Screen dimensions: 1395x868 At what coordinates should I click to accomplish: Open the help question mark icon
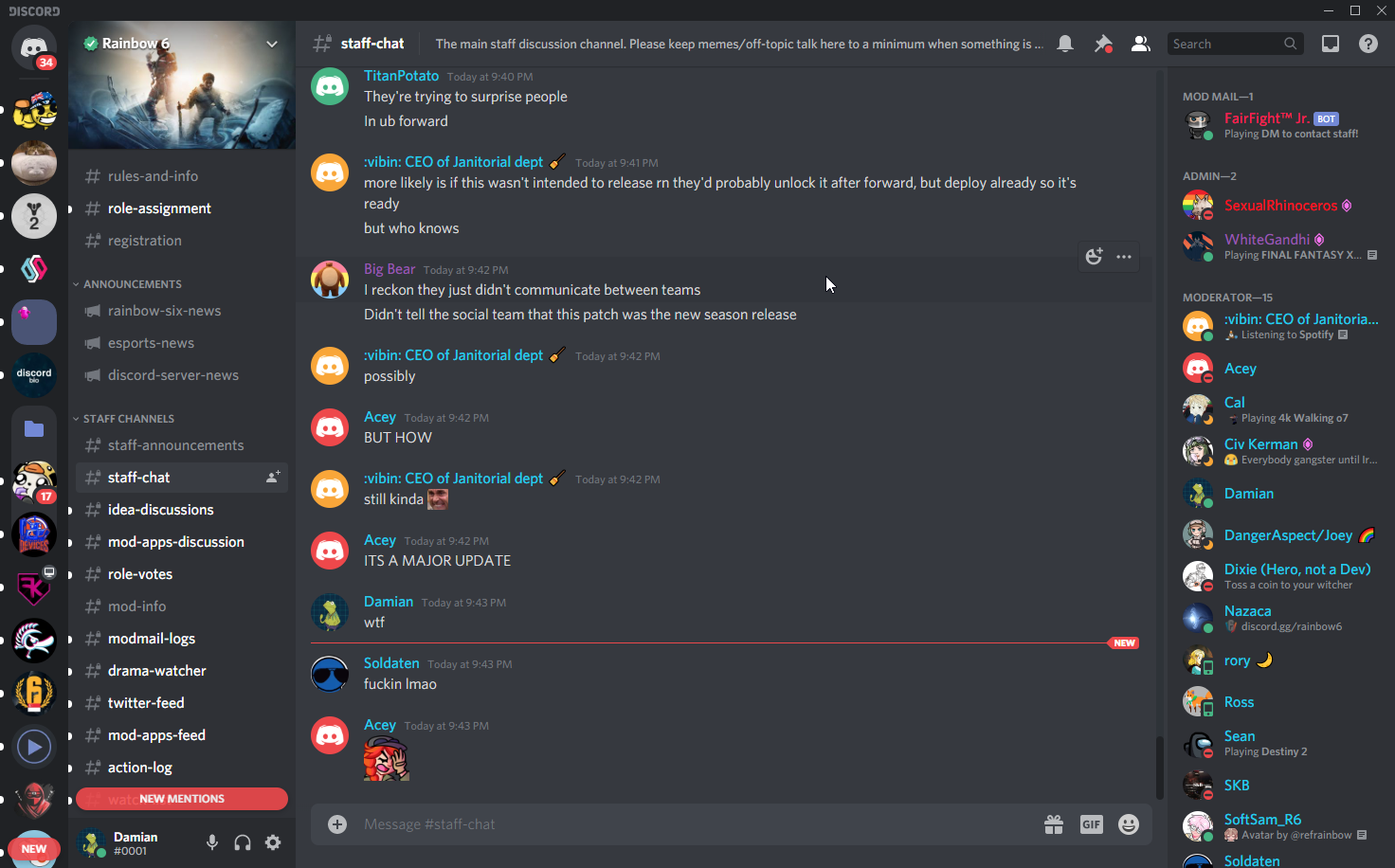1368,44
